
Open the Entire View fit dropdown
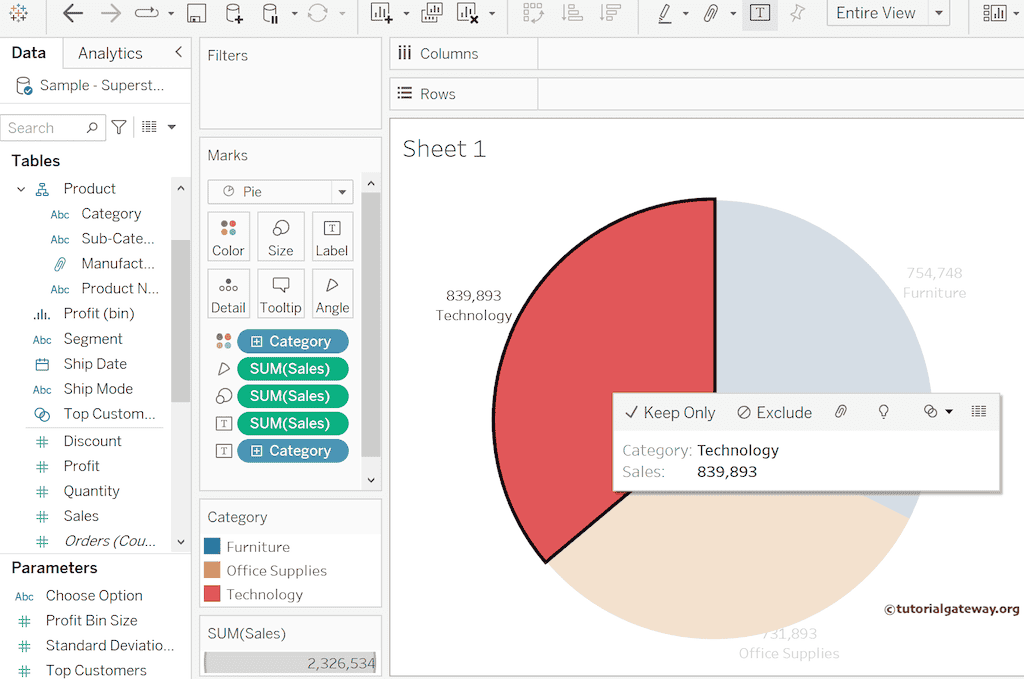938,13
